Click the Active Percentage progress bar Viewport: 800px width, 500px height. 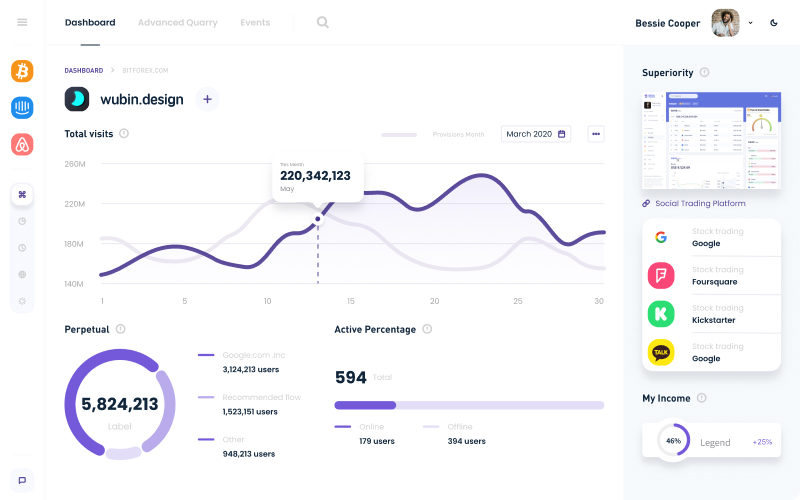[x=468, y=405]
